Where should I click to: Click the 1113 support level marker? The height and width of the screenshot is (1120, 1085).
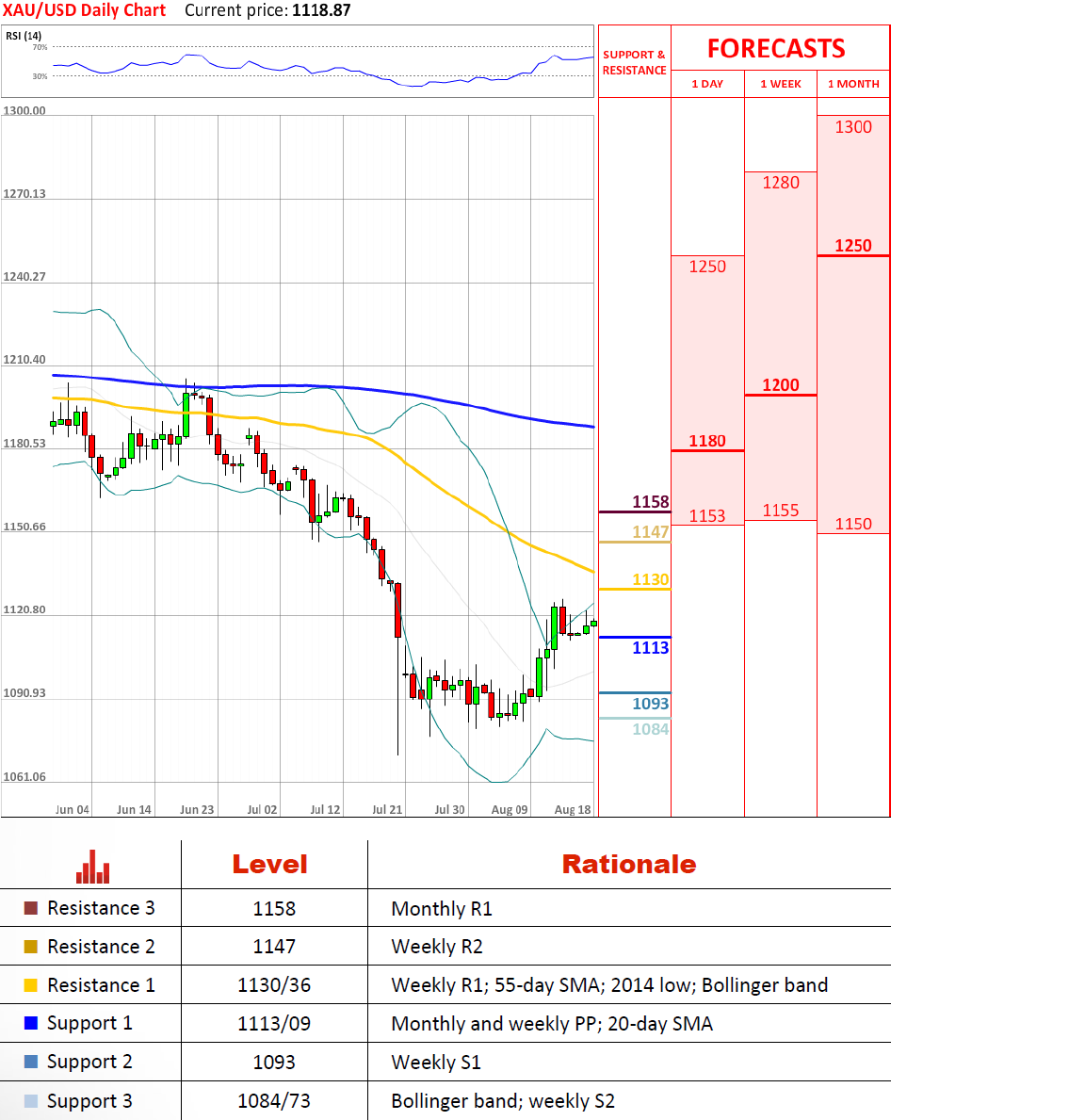pyautogui.click(x=650, y=647)
